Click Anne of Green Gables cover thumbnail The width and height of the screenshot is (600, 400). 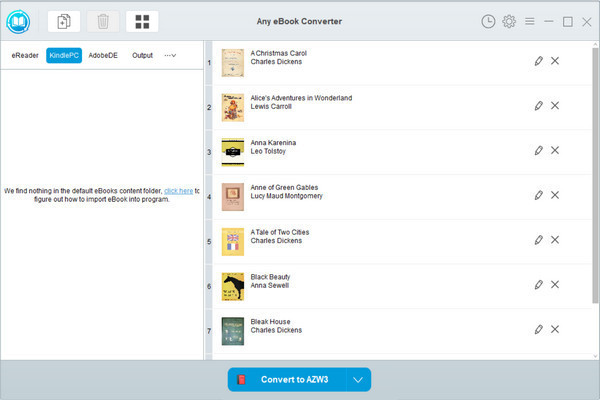point(233,197)
